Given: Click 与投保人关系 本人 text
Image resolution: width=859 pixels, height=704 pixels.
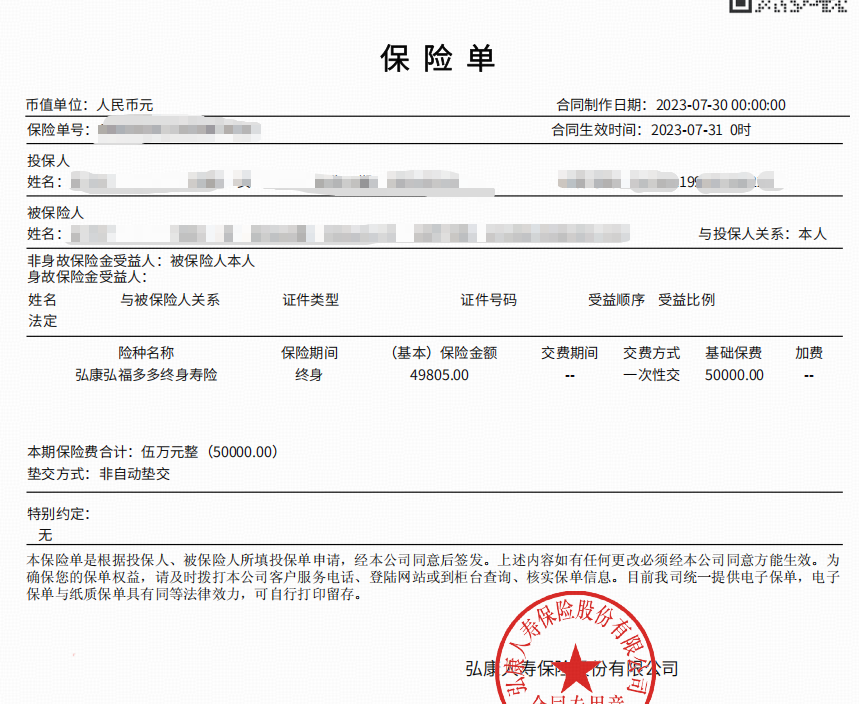Looking at the screenshot, I should 762,234.
